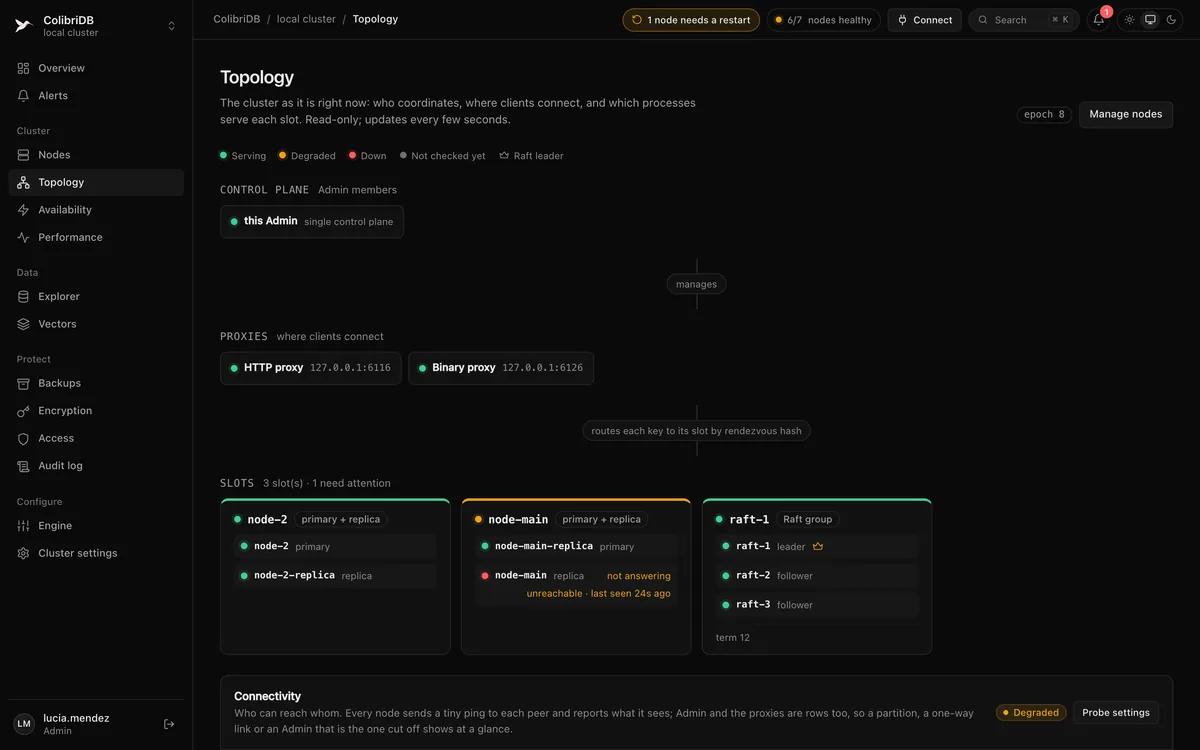This screenshot has height=750, width=1200.
Task: Switch to dark theme moon icon
Action: (x=1172, y=20)
